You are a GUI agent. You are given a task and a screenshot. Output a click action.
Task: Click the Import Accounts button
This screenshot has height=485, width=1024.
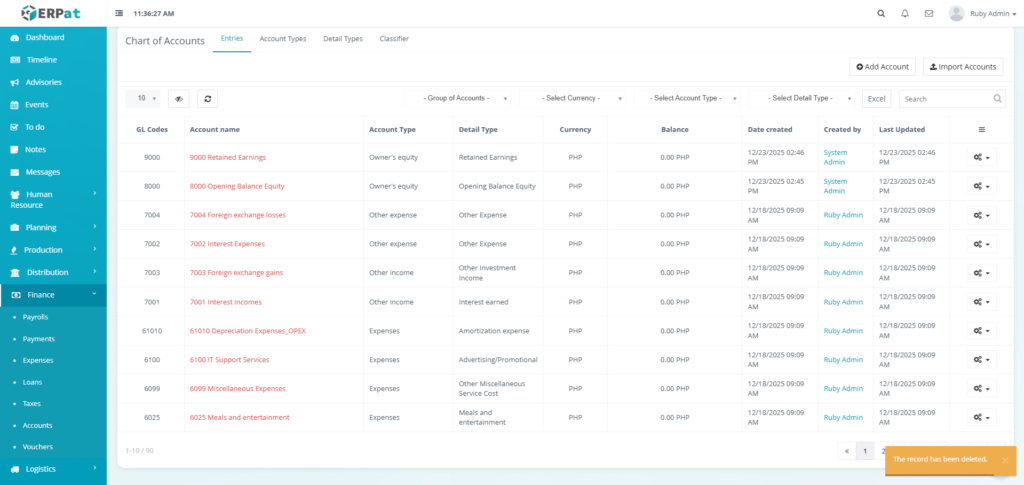[963, 66]
